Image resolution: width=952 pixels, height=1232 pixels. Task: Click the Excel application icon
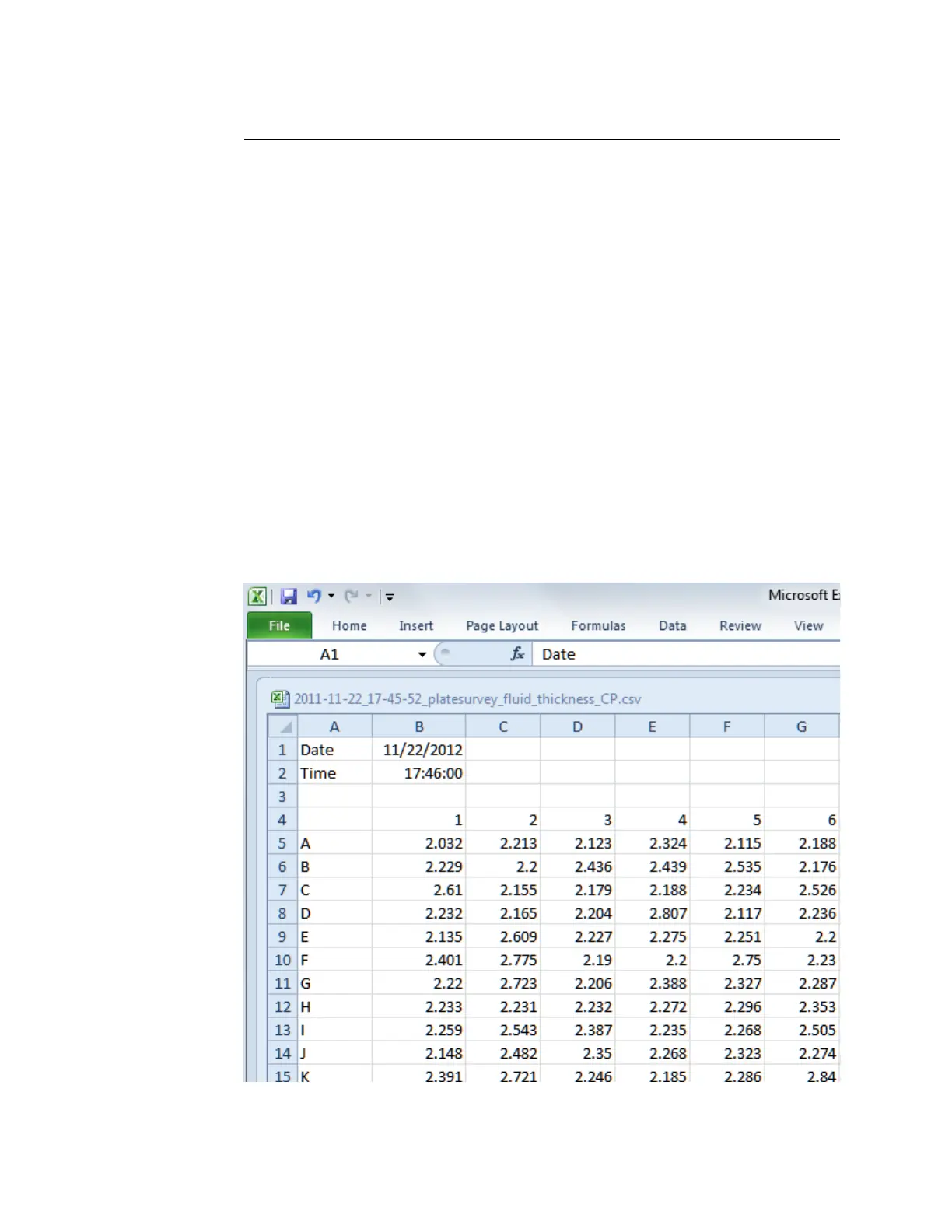tap(257, 597)
